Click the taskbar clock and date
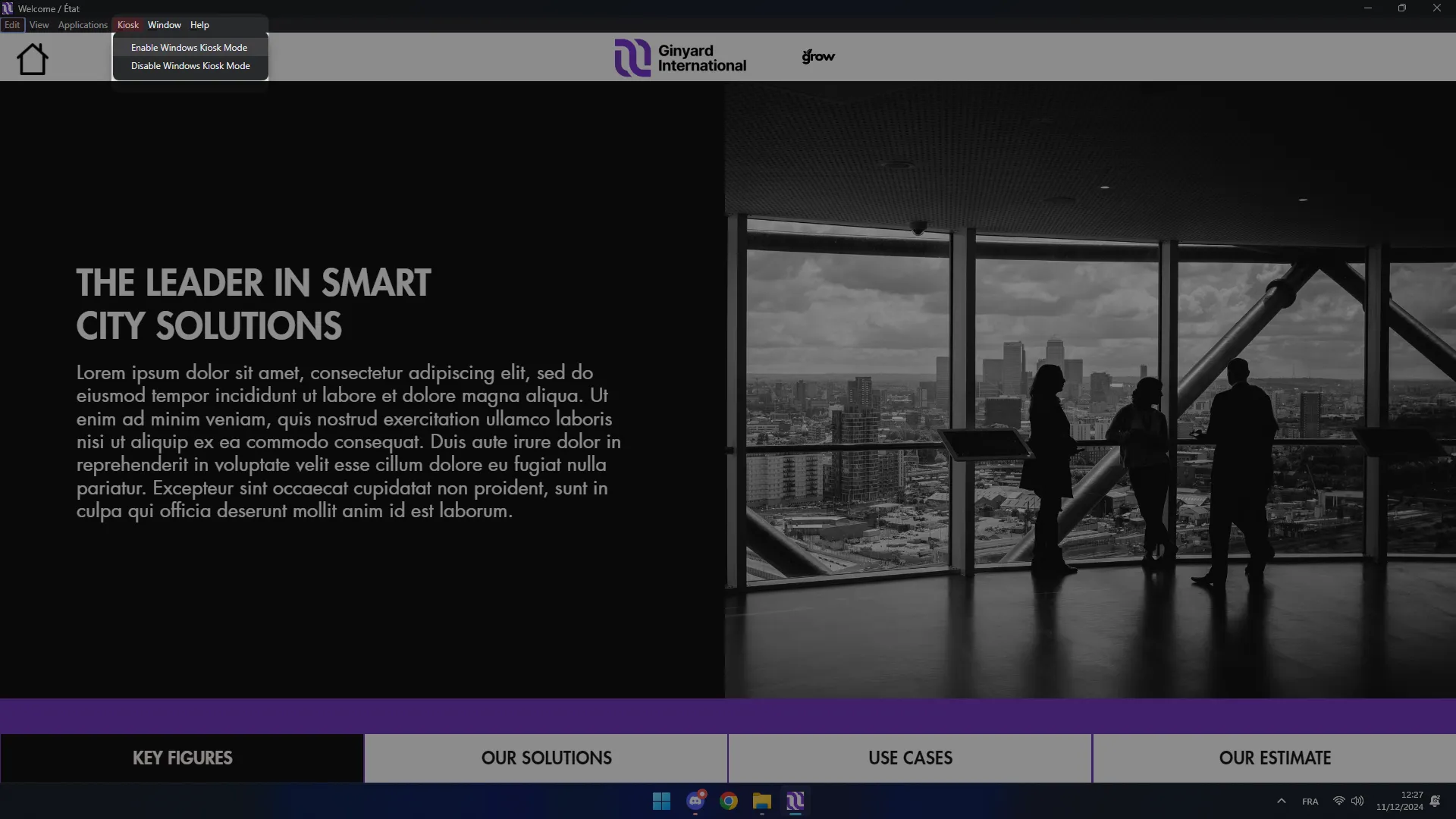 (x=1400, y=801)
